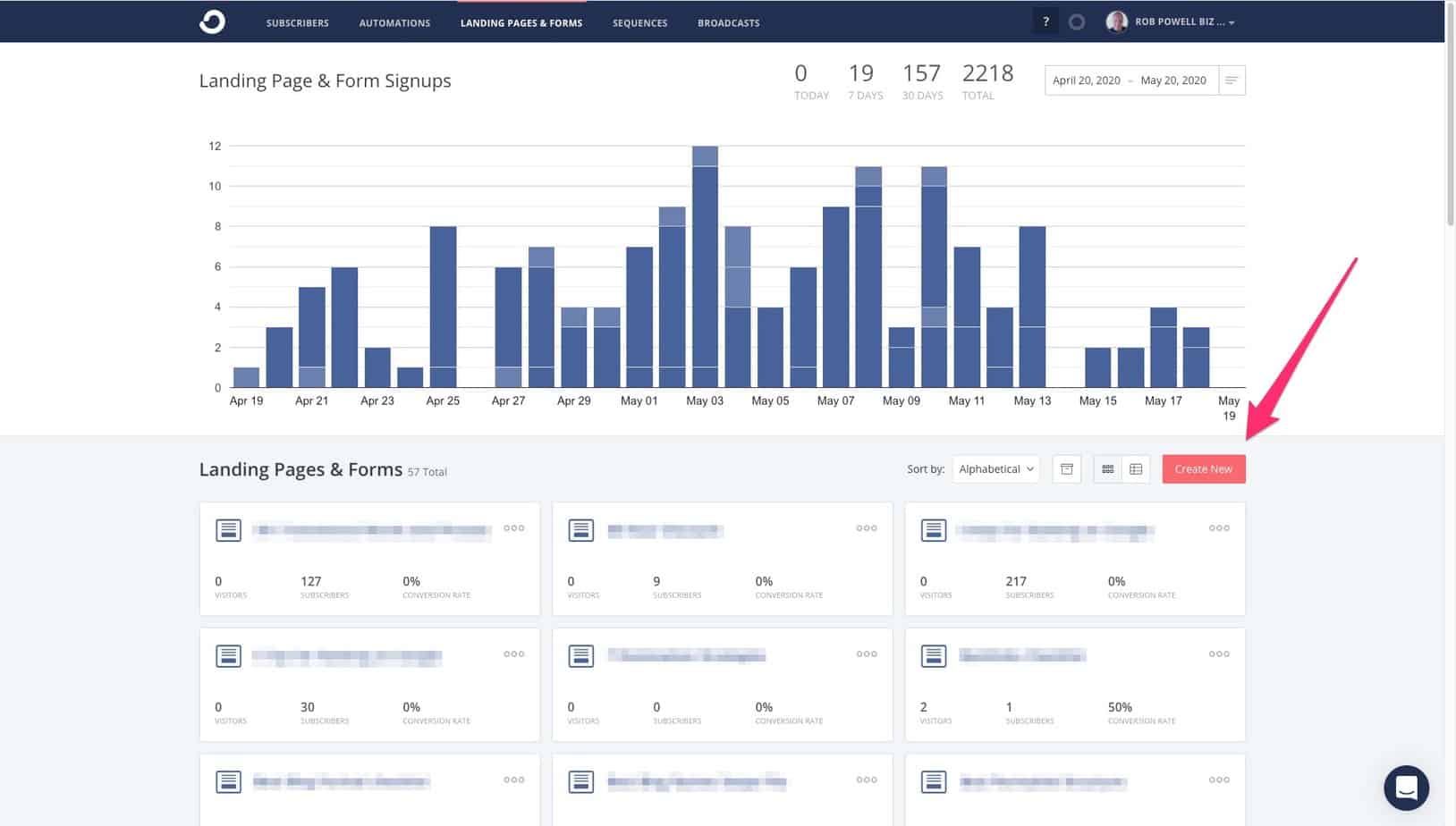Click the "127" subscribers value
This screenshot has height=826, width=1456.
tap(310, 581)
